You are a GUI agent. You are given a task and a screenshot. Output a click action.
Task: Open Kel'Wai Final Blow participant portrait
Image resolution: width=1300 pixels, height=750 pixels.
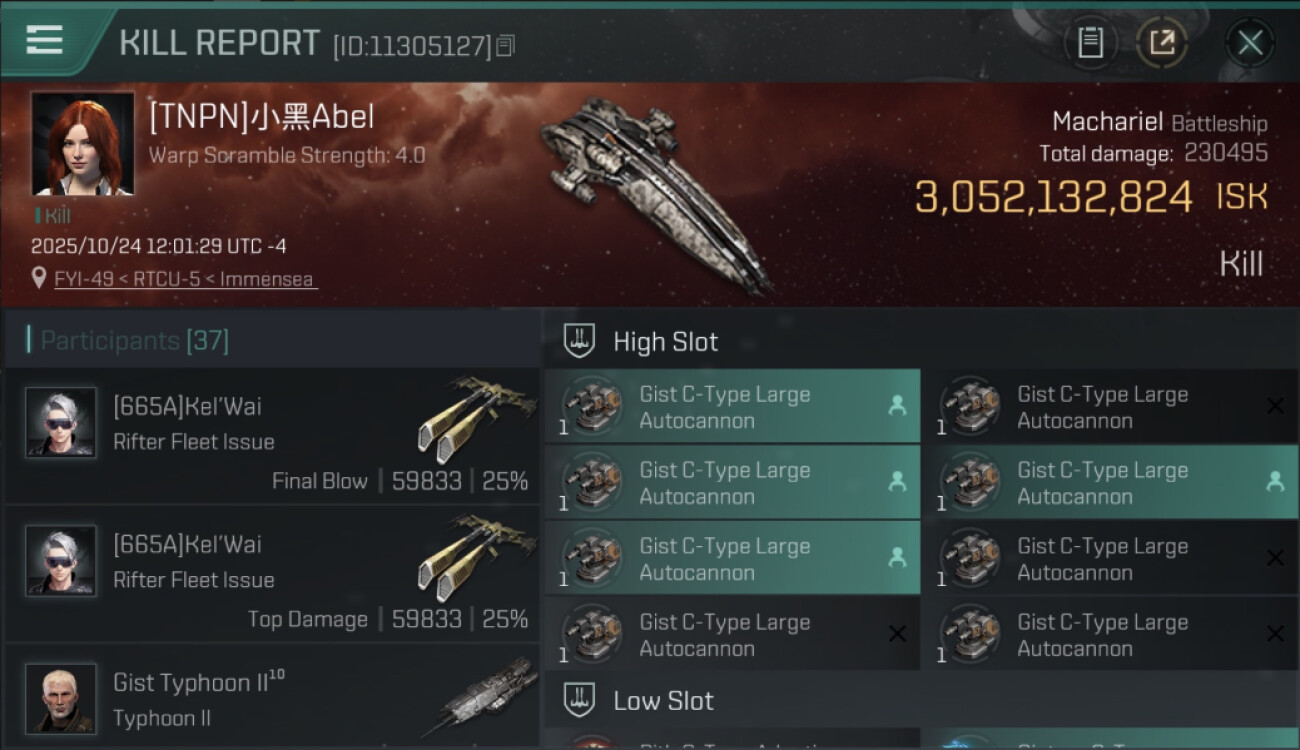click(61, 423)
